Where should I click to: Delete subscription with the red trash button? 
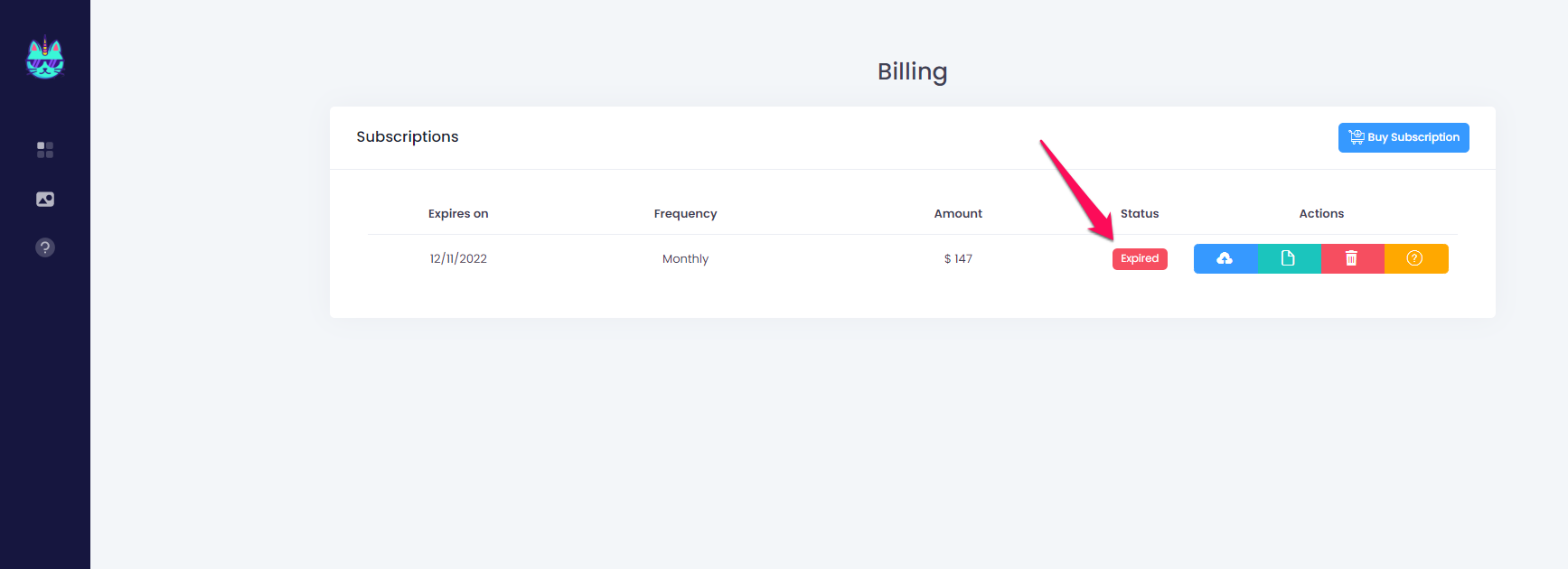click(1352, 258)
